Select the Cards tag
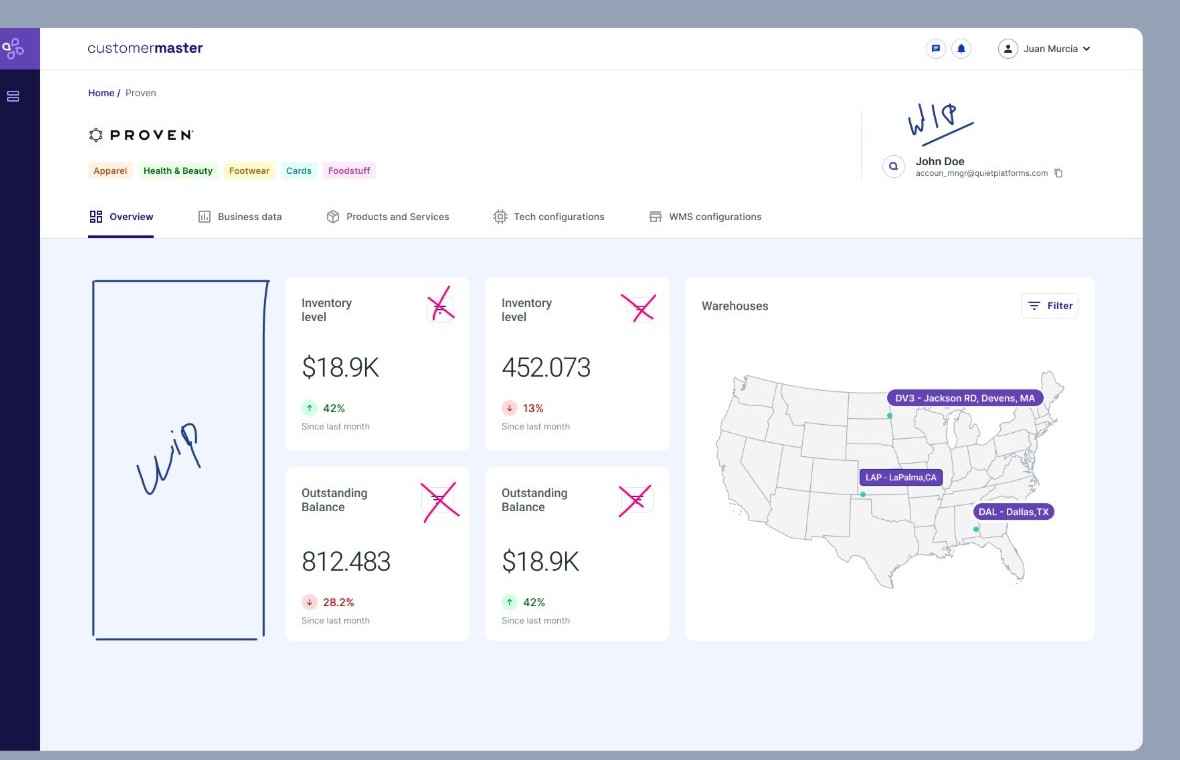Image resolution: width=1180 pixels, height=760 pixels. [x=299, y=171]
